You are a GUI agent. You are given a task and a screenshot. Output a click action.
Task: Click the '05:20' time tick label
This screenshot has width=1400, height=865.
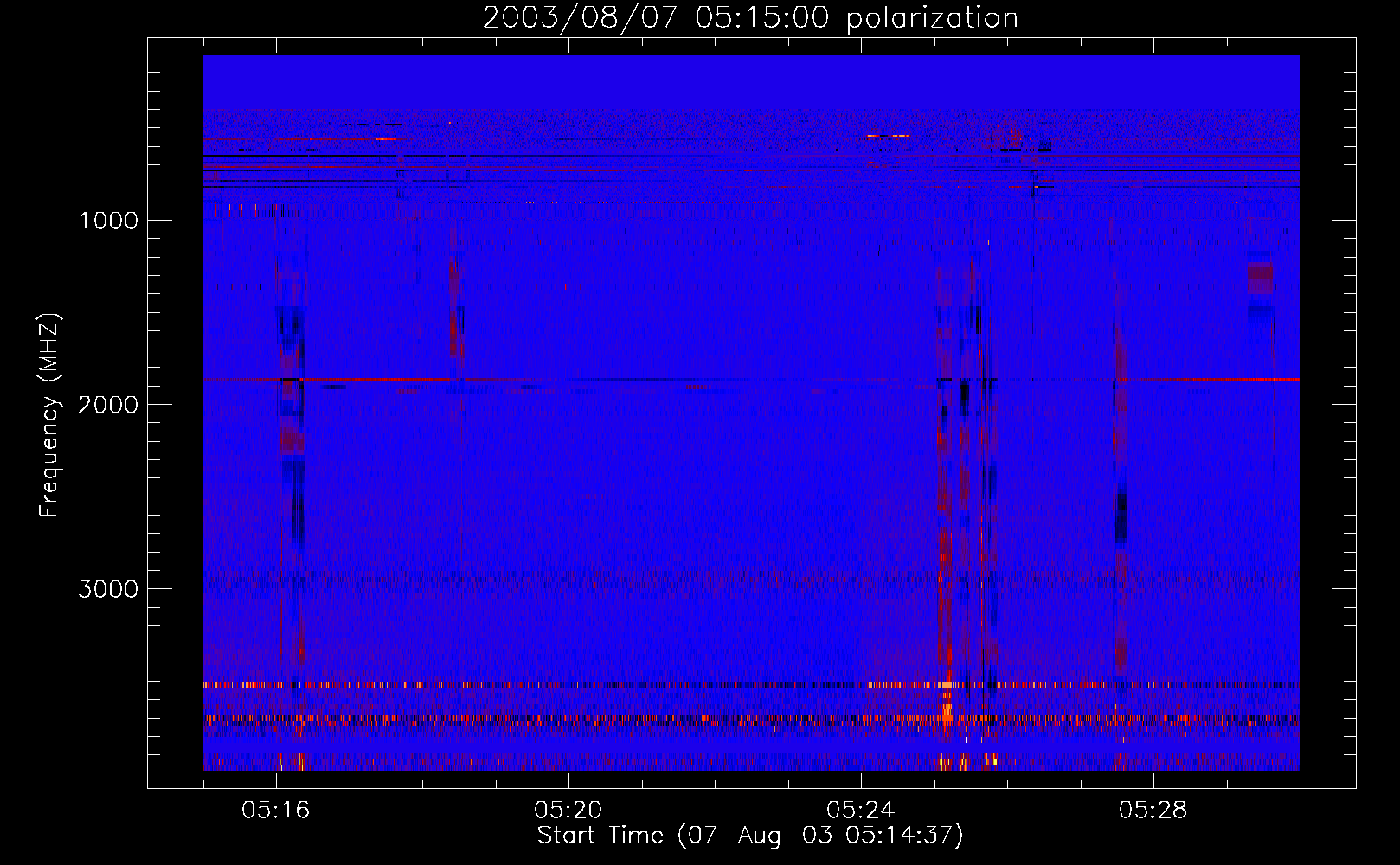point(568,811)
